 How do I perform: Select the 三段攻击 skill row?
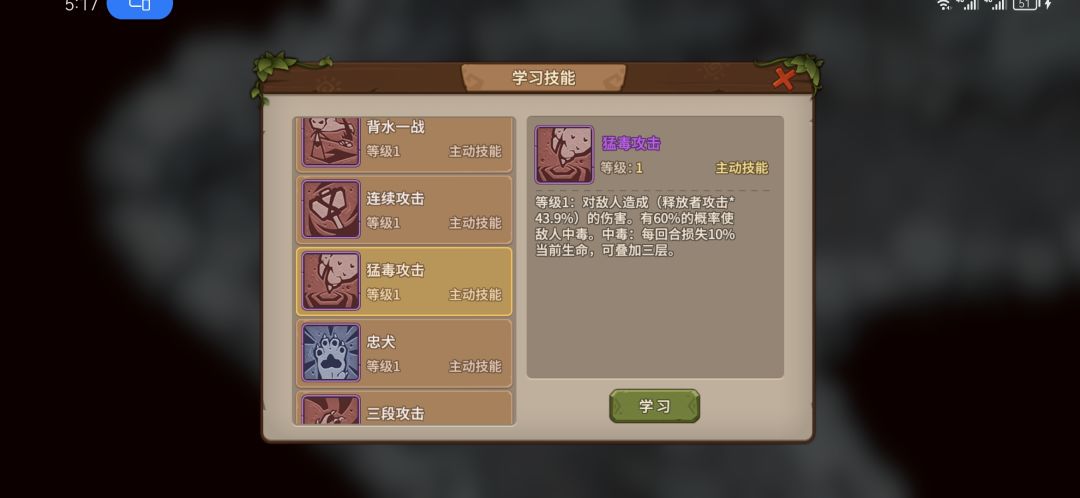(404, 408)
